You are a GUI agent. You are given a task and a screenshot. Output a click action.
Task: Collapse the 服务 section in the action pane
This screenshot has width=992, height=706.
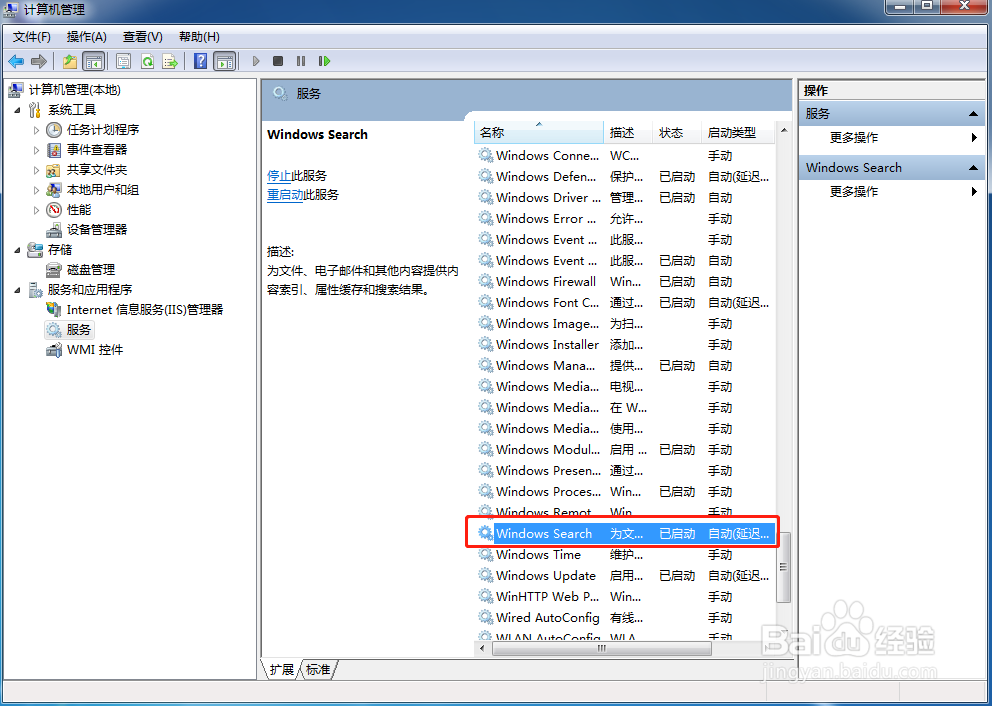coord(971,113)
